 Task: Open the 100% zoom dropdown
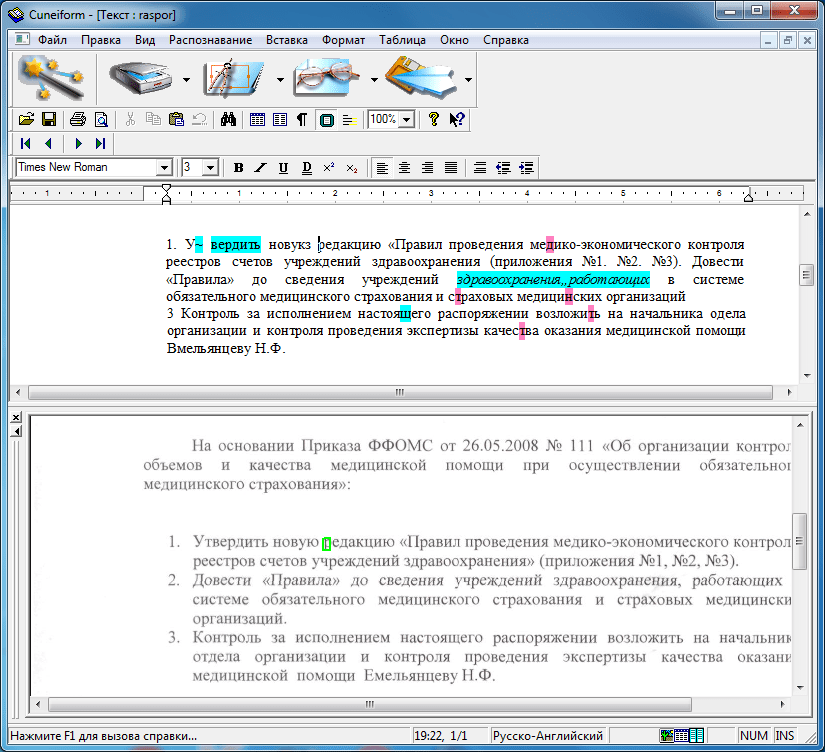(x=407, y=120)
